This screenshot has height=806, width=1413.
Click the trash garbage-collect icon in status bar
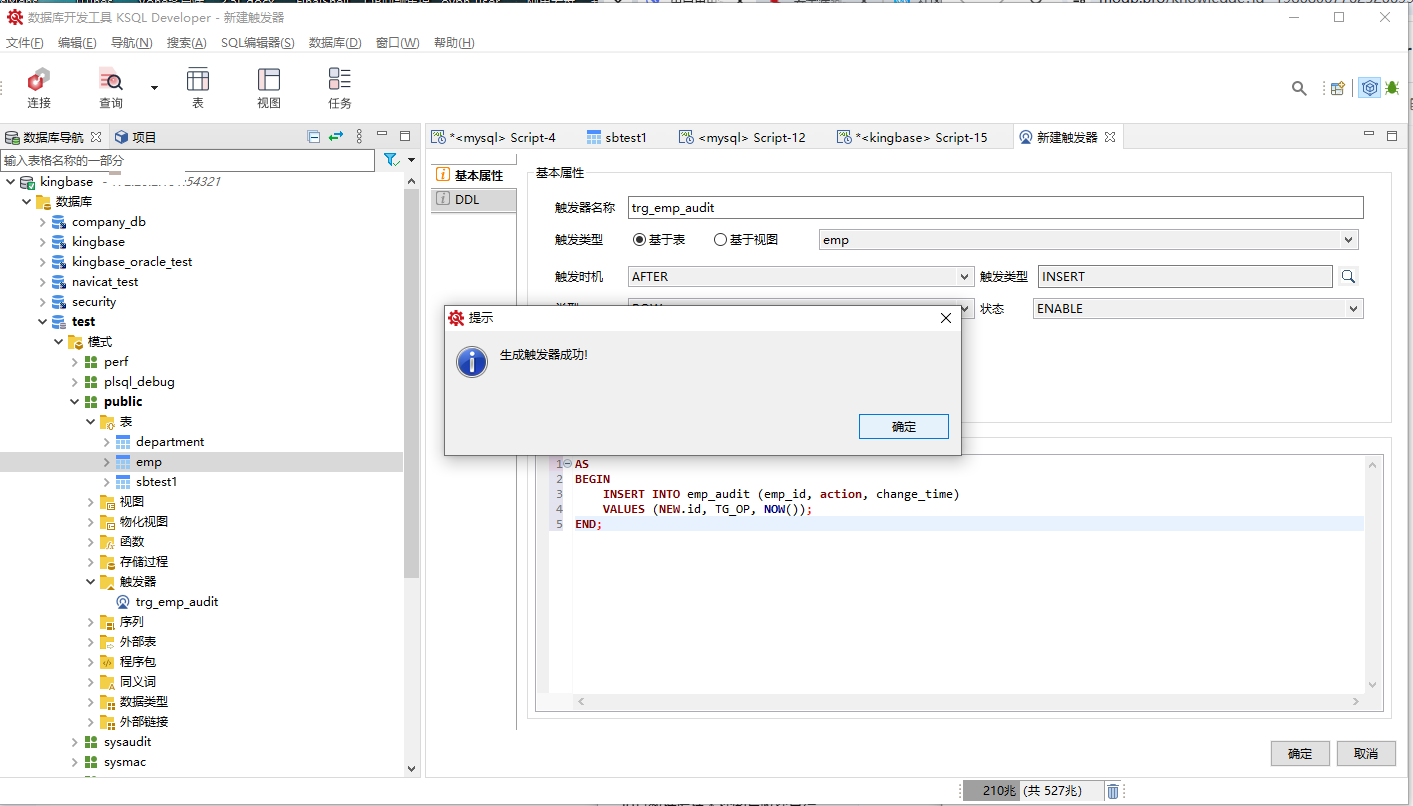pos(1113,791)
